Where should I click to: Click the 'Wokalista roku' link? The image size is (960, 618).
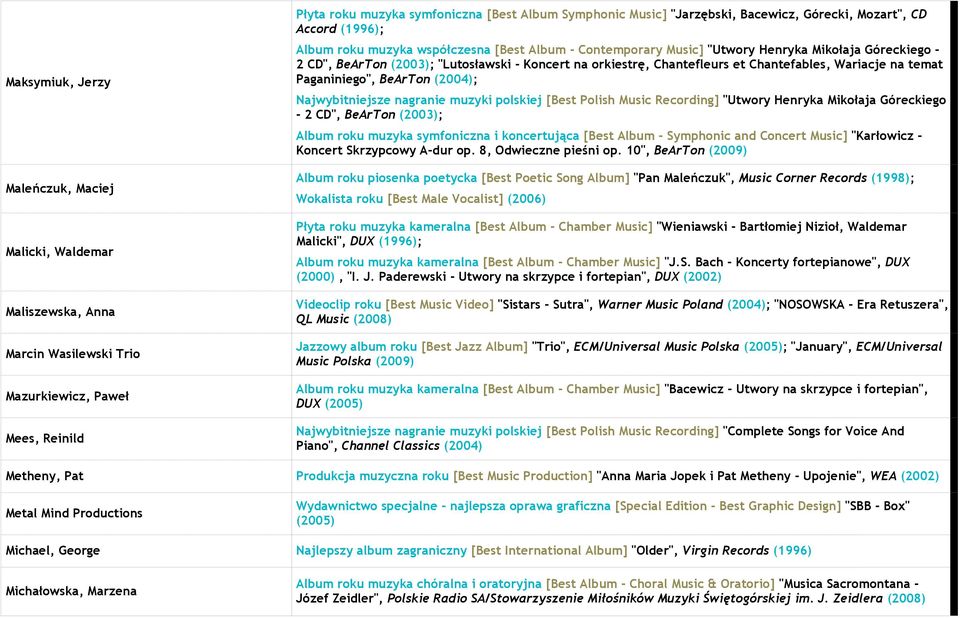339,198
